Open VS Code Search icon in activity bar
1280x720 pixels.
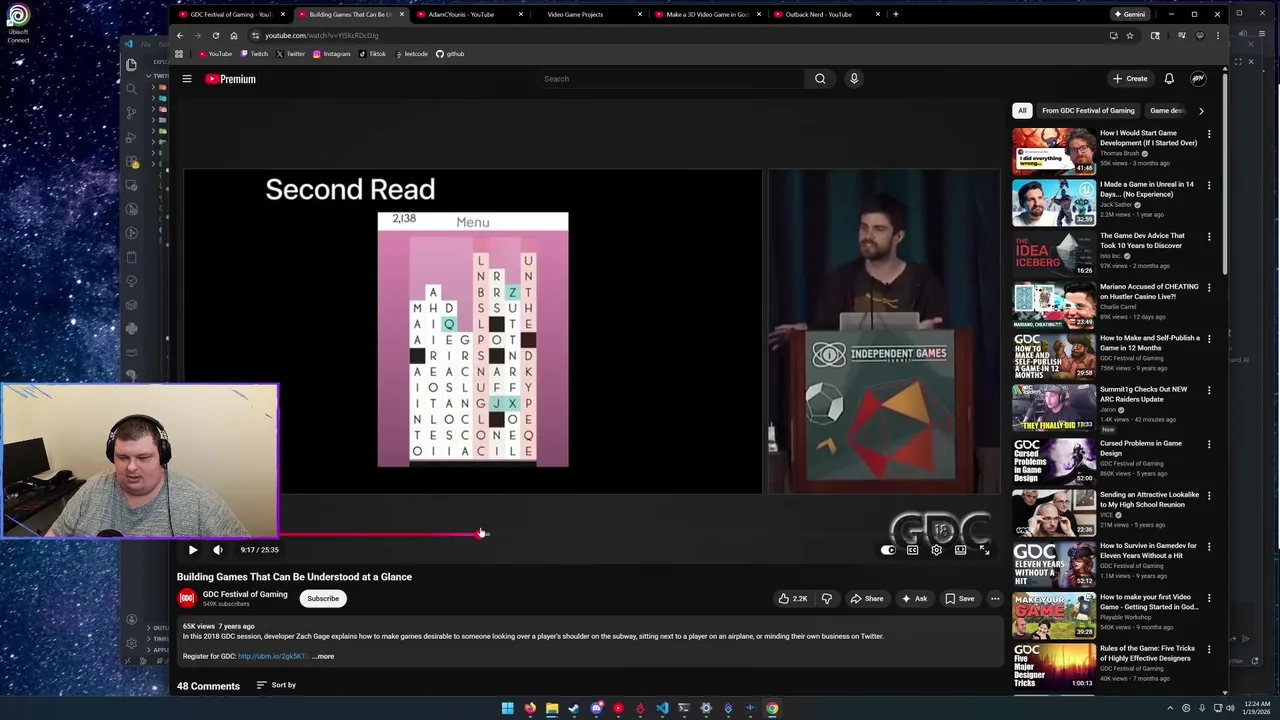click(x=131, y=89)
